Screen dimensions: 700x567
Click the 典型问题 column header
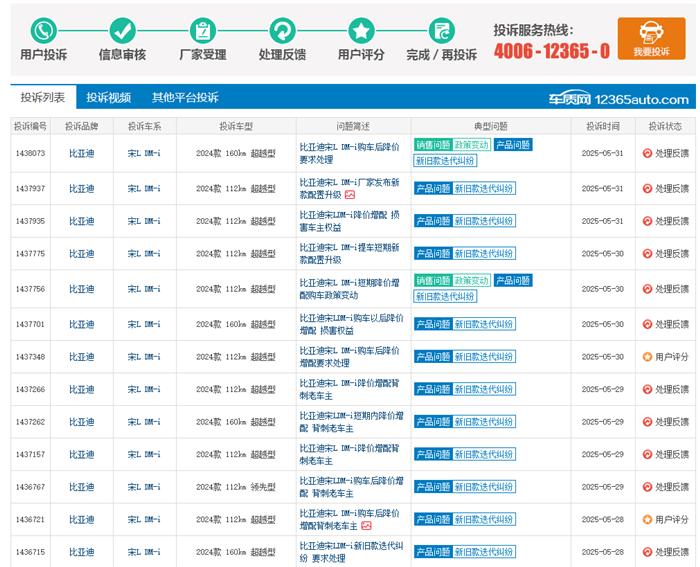[491, 126]
